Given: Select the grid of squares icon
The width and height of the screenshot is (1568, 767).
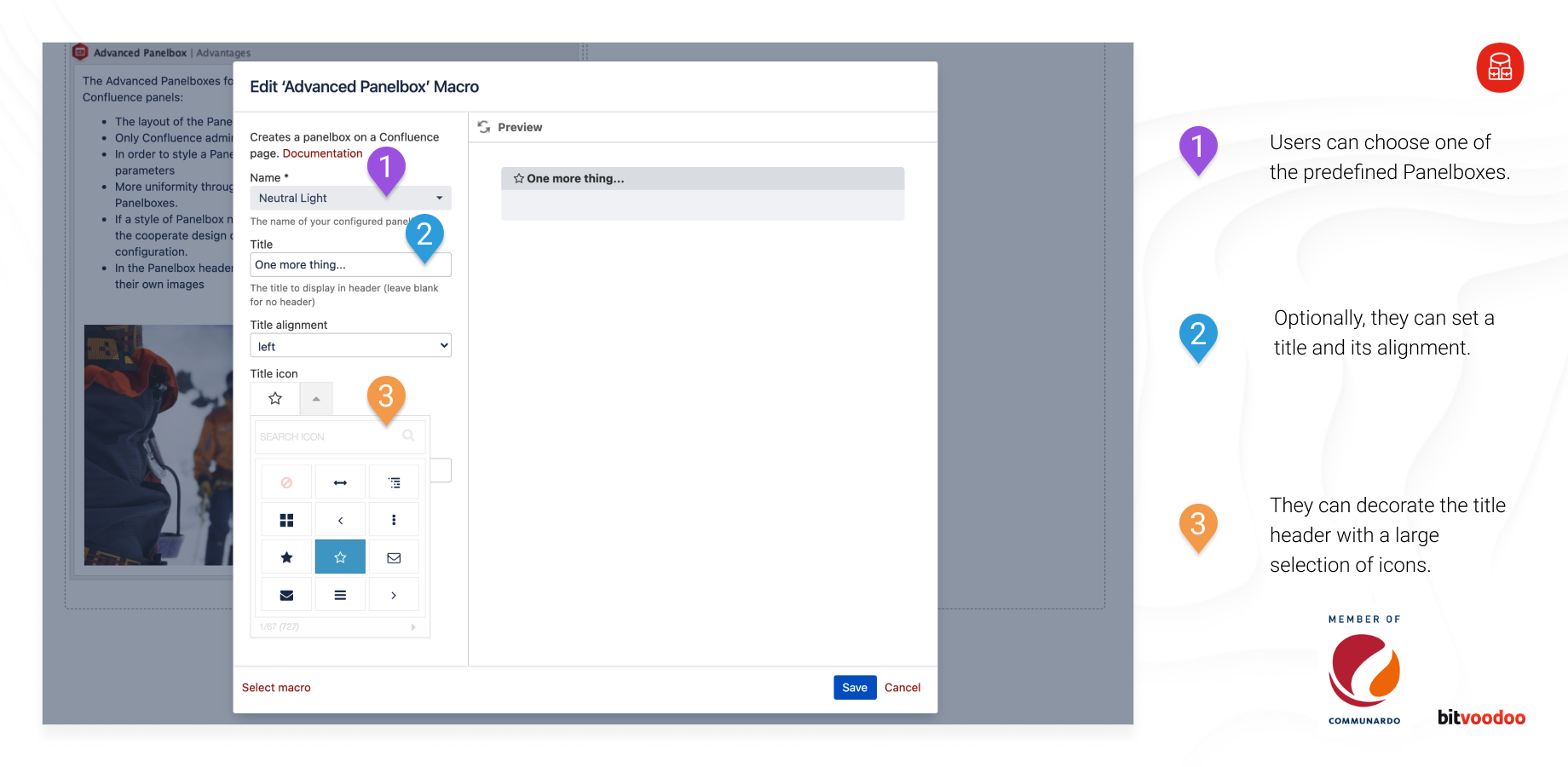Looking at the screenshot, I should point(286,519).
